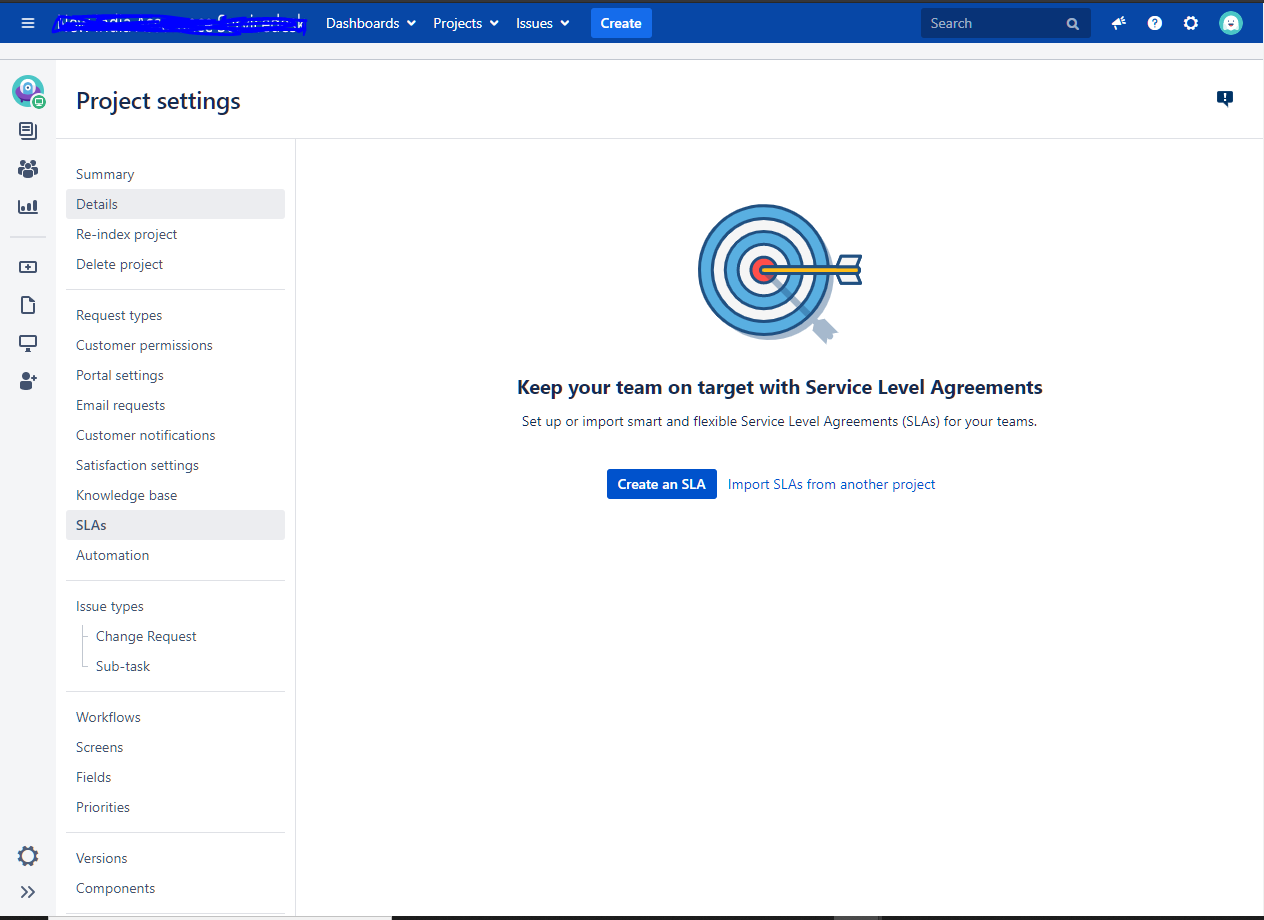
Task: Open the Queues icon in sidebar
Action: coord(28,131)
